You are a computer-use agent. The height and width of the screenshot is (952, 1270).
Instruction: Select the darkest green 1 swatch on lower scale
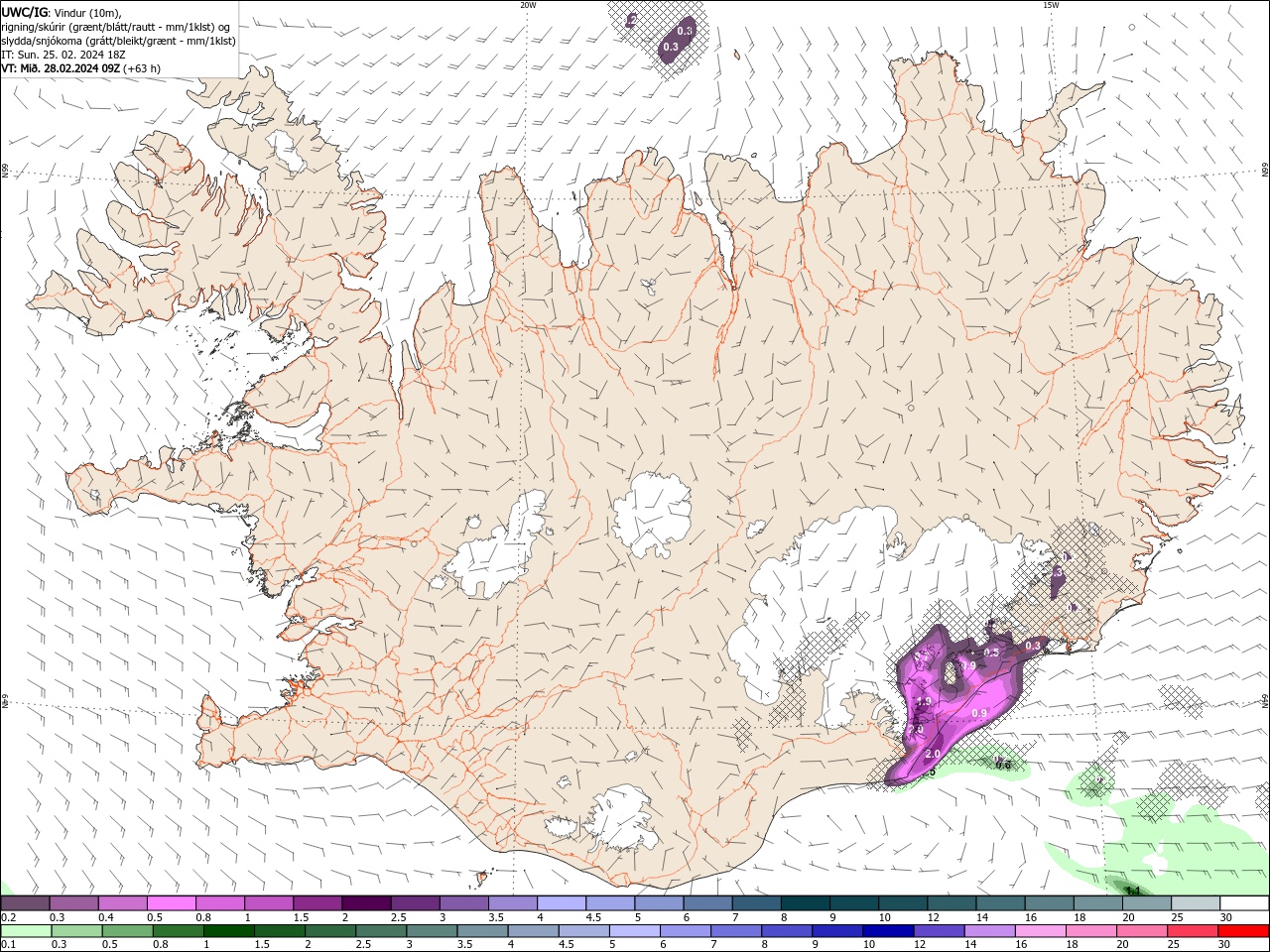229,931
